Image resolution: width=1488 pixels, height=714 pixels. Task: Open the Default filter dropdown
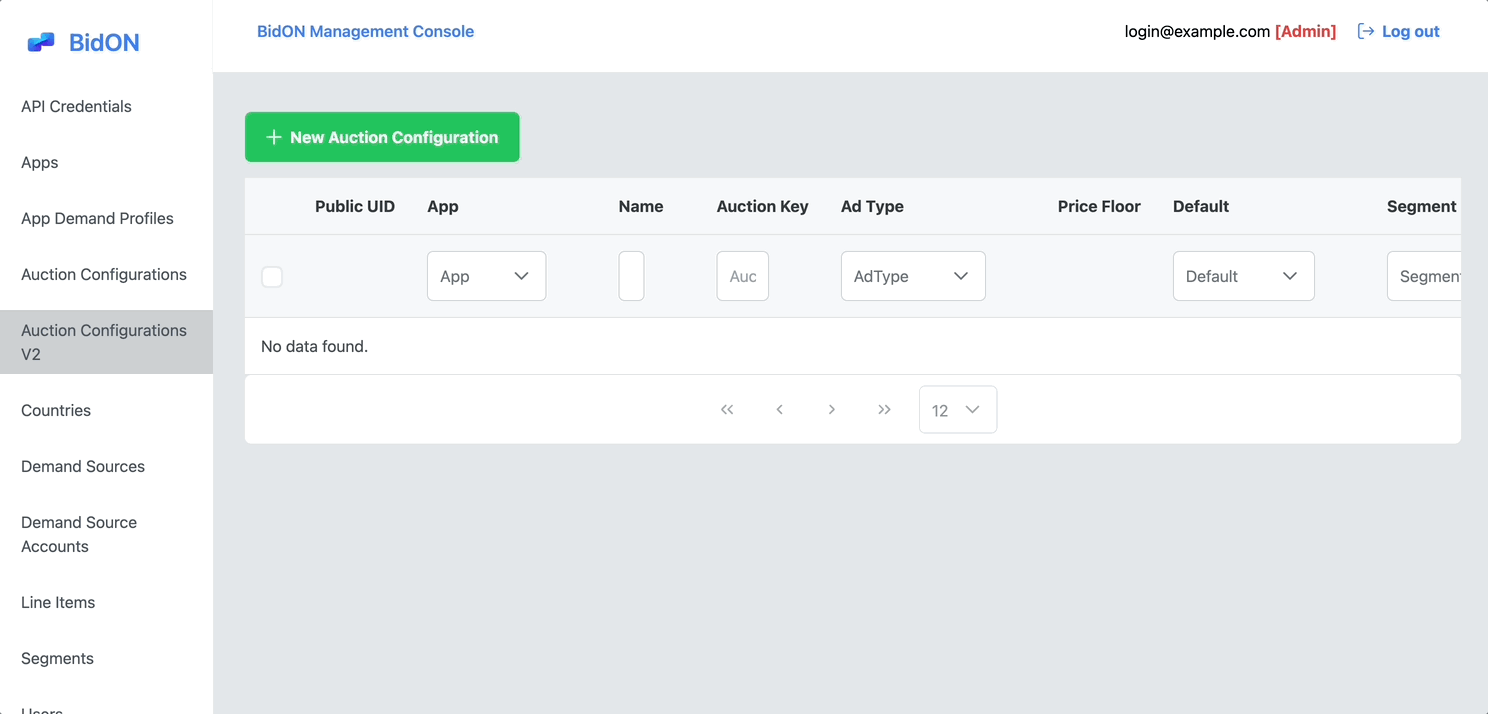coord(1243,275)
